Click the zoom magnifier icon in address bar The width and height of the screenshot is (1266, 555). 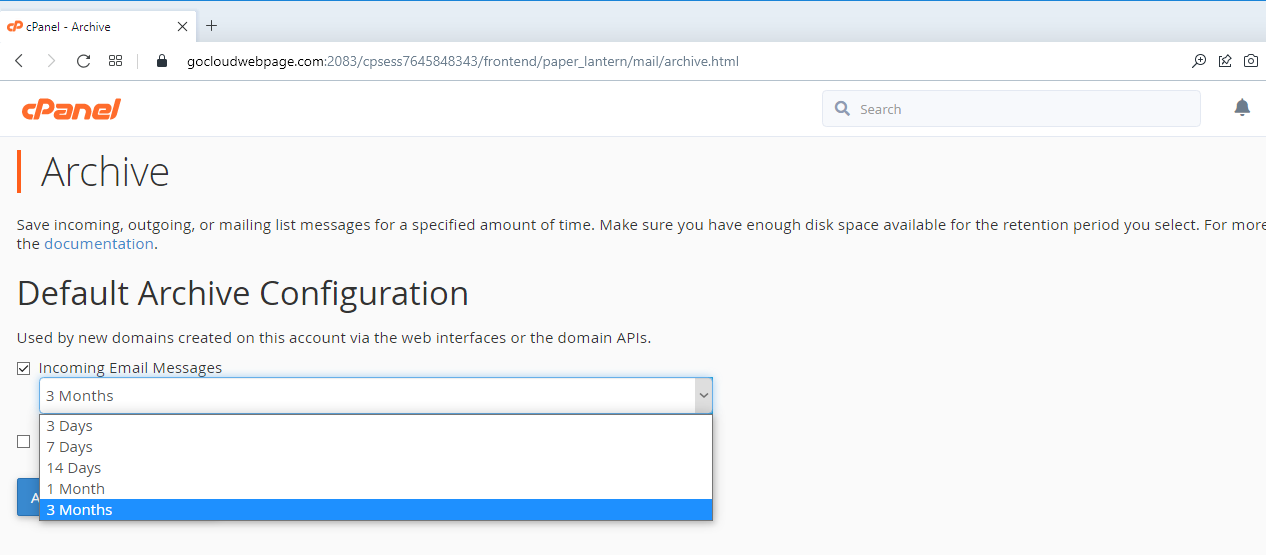click(x=1199, y=61)
